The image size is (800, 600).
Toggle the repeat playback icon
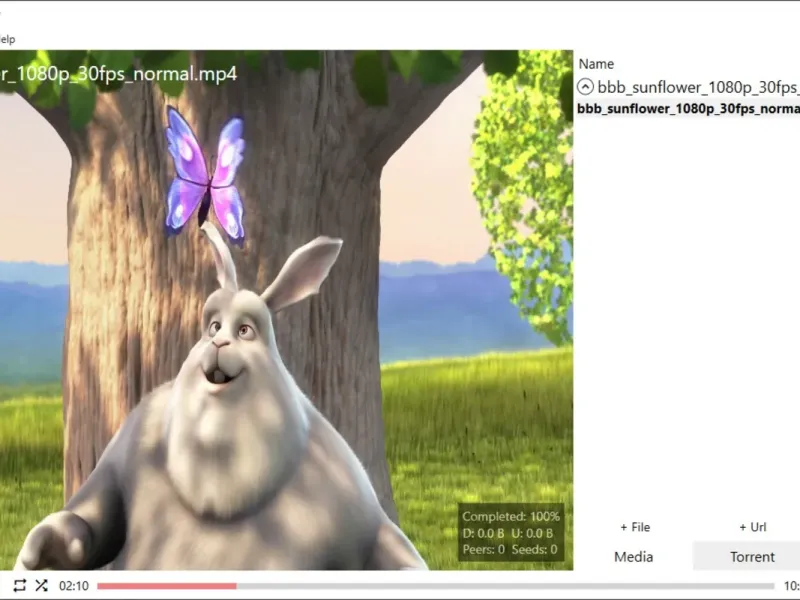pyautogui.click(x=19, y=585)
